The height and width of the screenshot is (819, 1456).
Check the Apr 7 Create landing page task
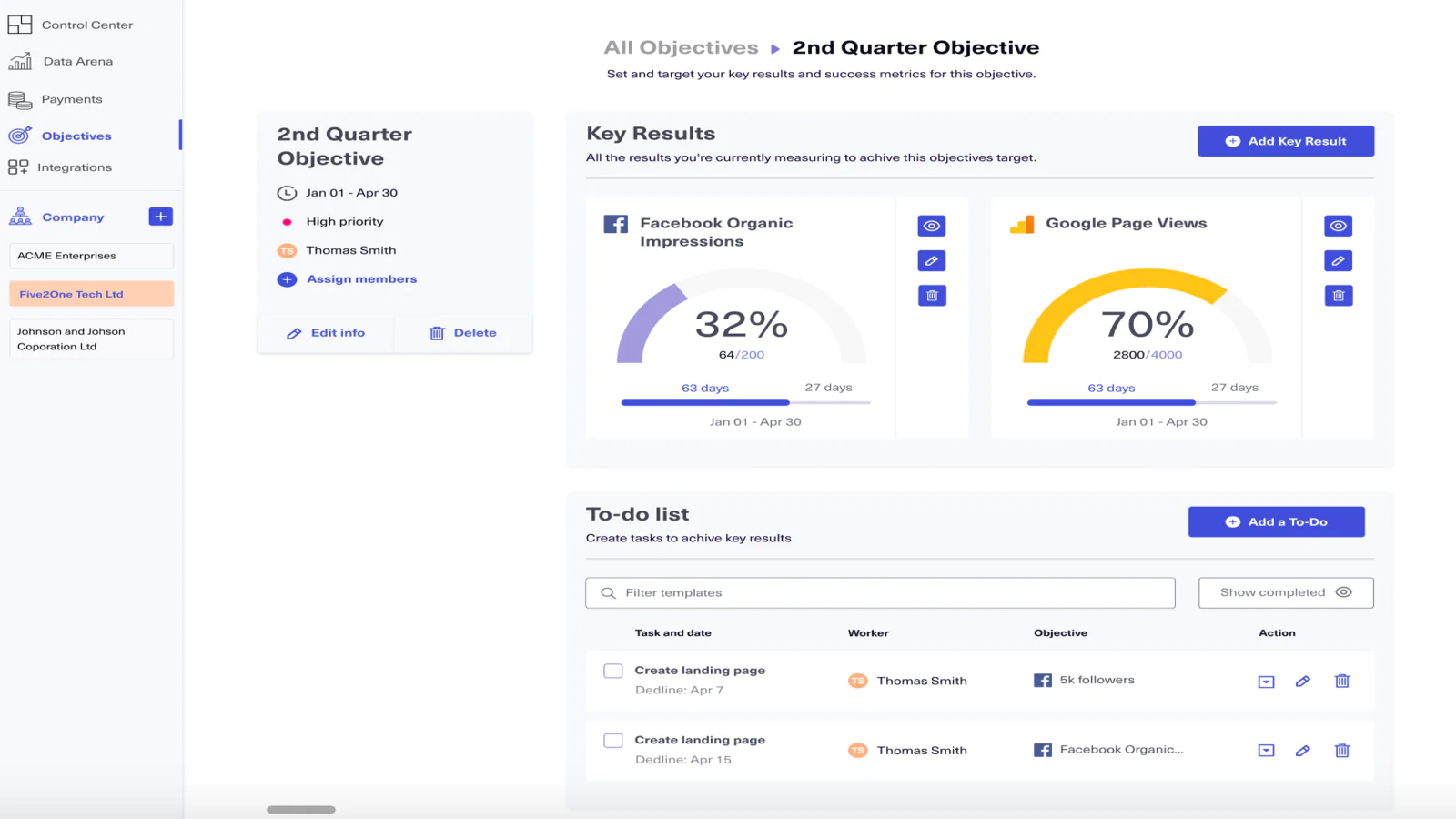tap(613, 671)
